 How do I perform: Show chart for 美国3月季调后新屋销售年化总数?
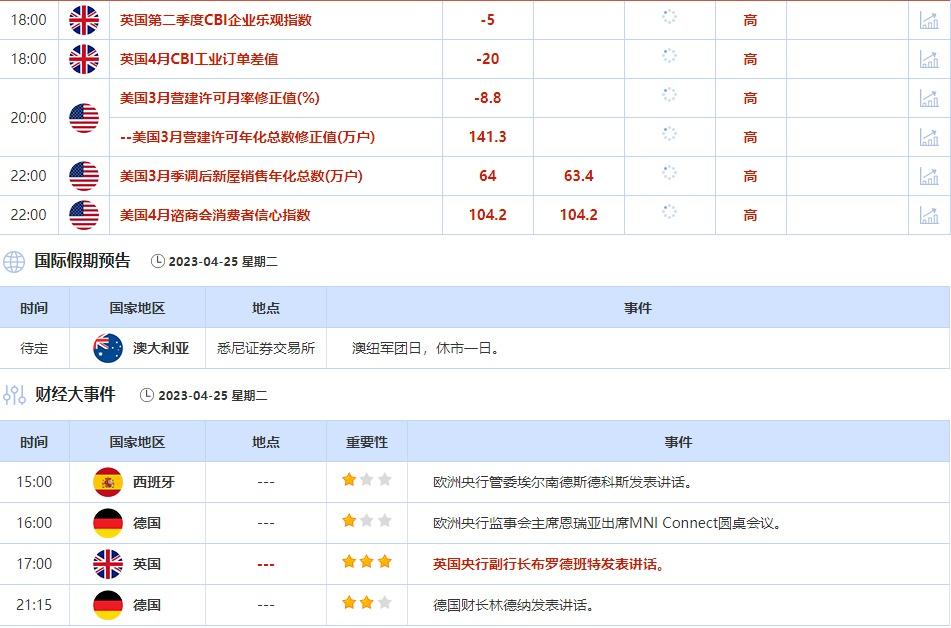[x=929, y=176]
